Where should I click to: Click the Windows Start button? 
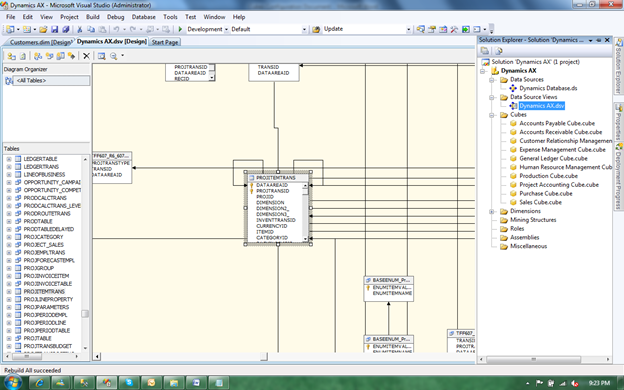tap(13, 382)
